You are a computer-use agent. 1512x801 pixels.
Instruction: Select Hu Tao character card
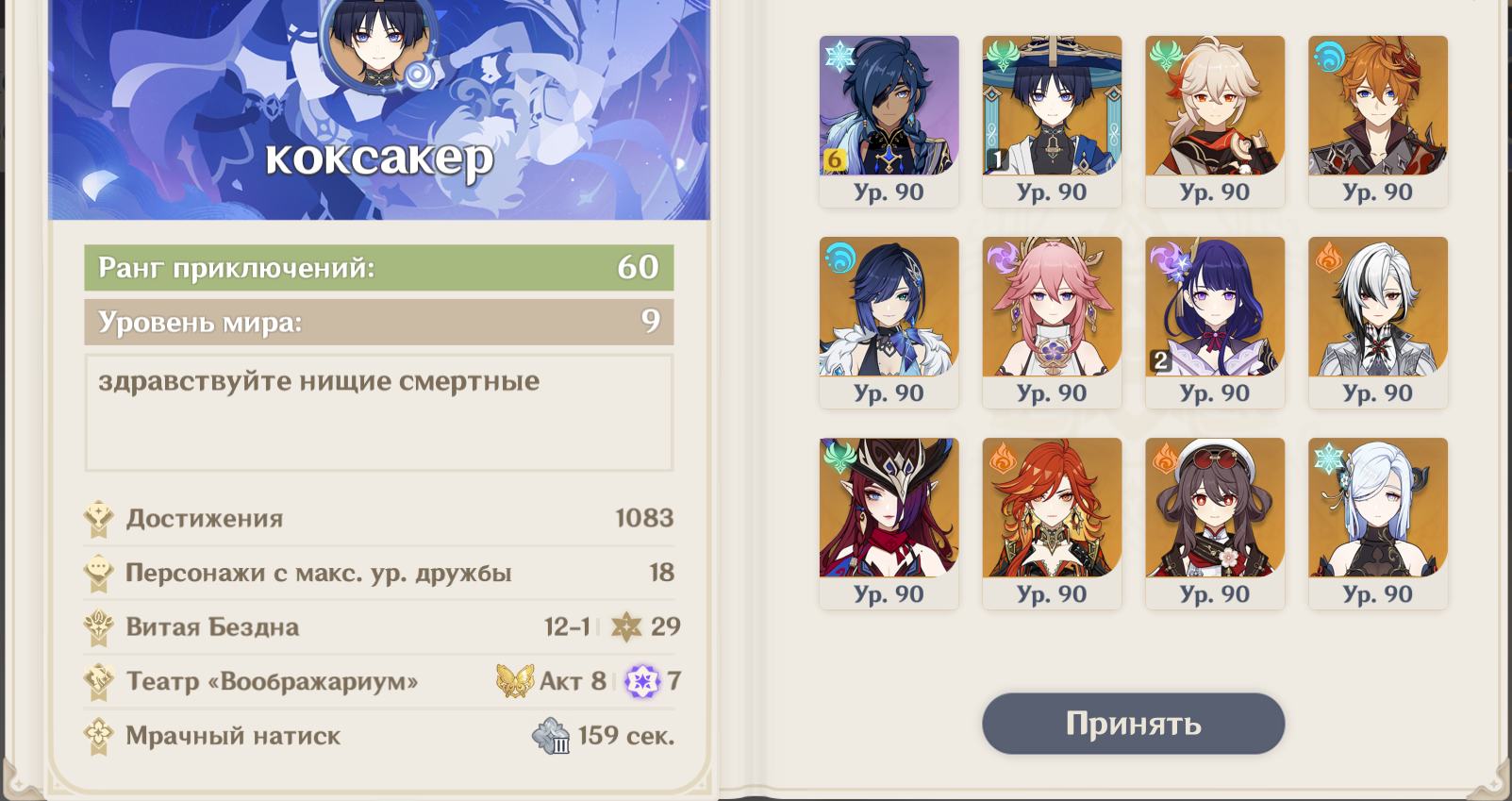pos(1215,523)
